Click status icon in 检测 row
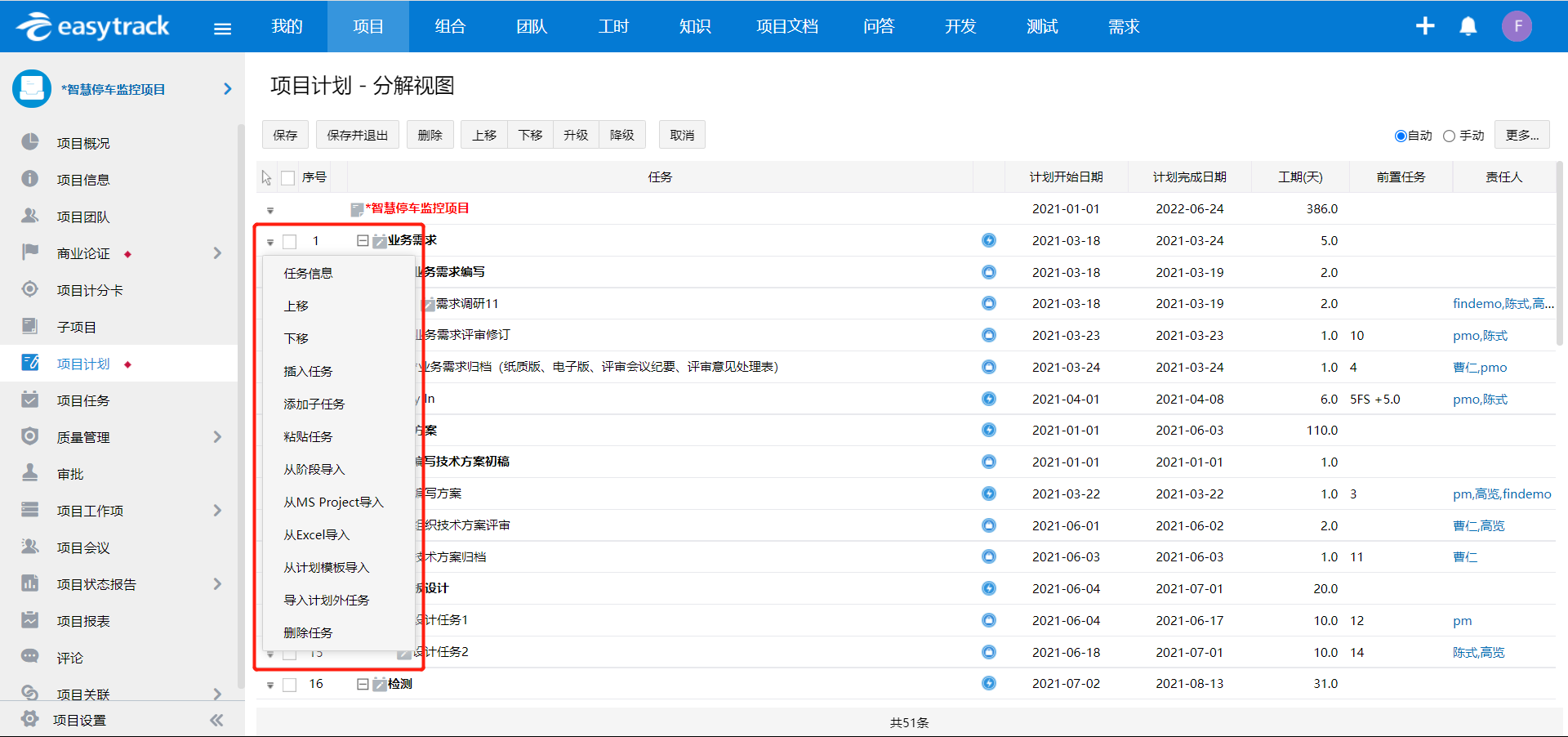The image size is (1568, 737). point(989,683)
